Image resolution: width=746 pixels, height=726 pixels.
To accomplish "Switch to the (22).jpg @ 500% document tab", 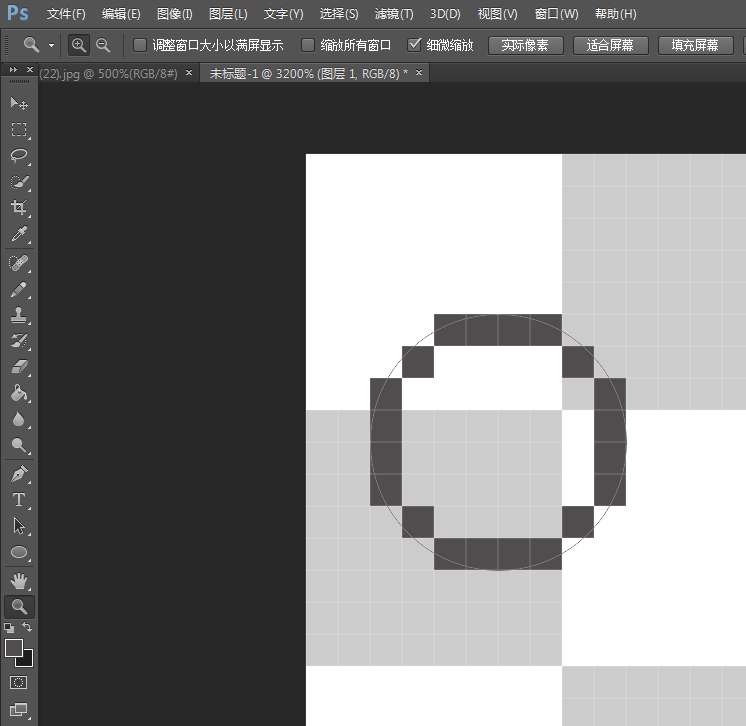I will pos(108,74).
